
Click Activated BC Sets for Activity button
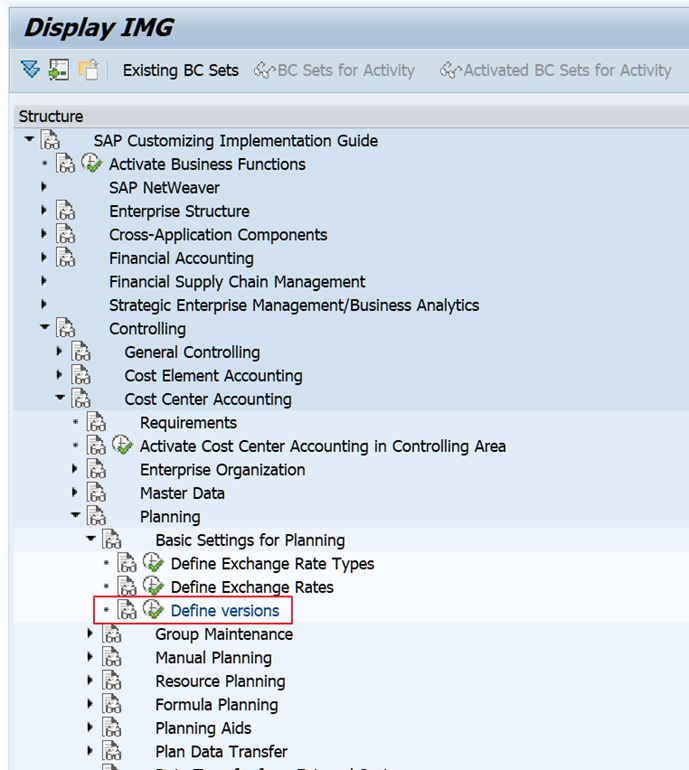pos(555,70)
